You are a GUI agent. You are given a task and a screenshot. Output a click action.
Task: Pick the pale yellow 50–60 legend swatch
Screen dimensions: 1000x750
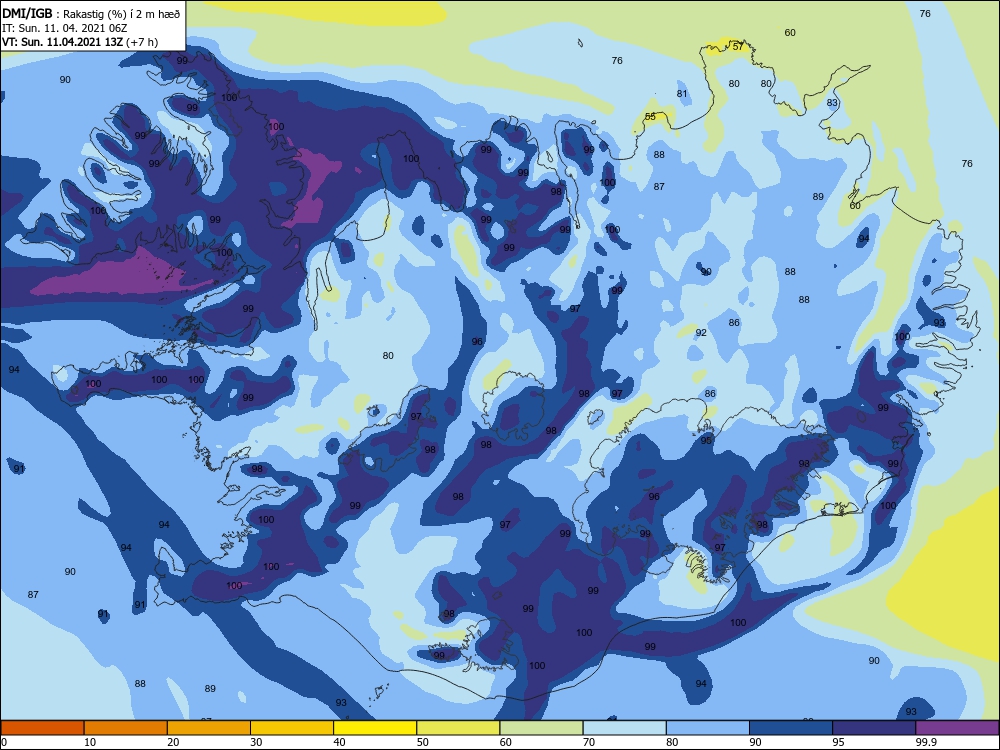tap(458, 728)
